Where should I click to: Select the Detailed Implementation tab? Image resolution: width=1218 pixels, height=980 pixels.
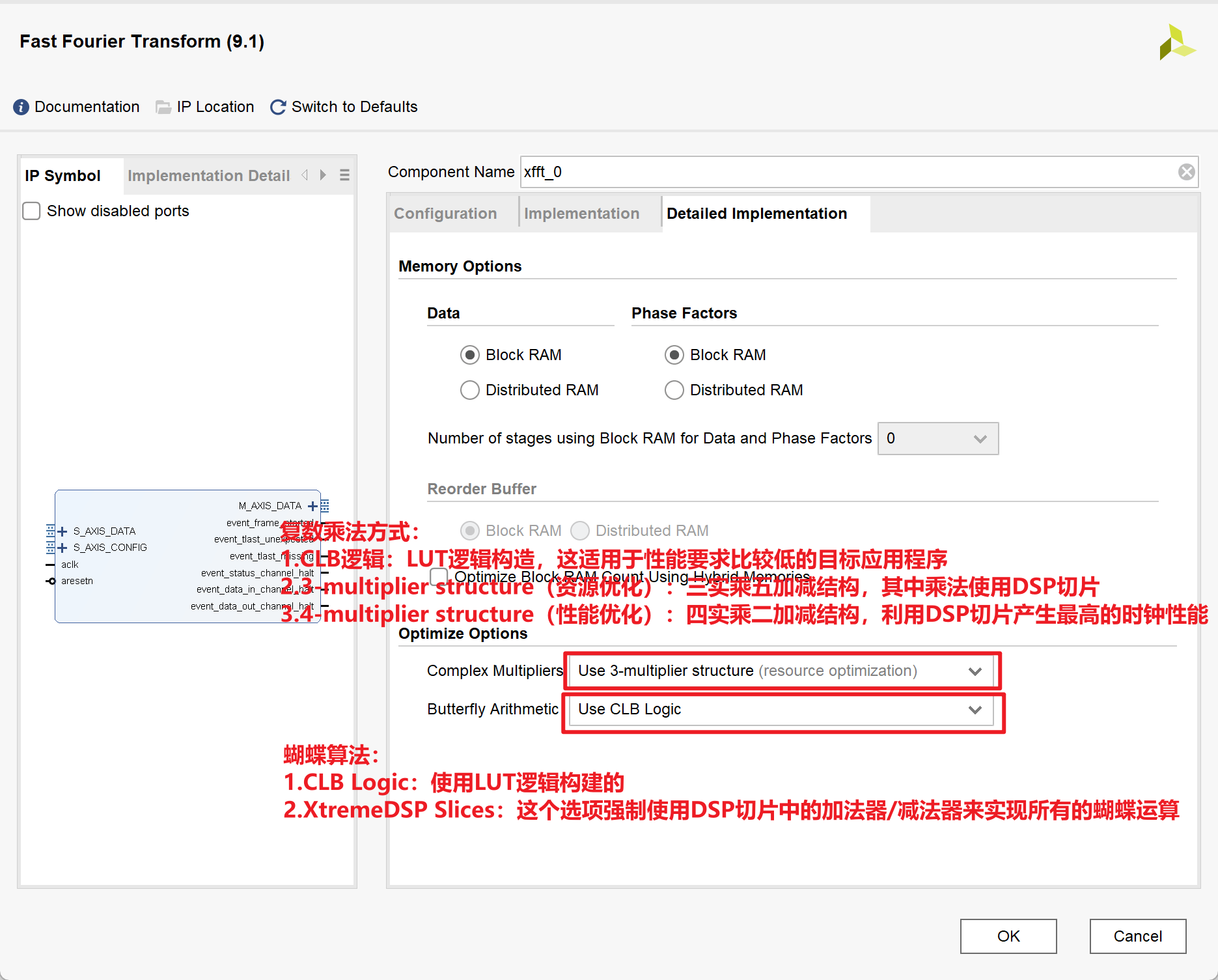coord(757,214)
